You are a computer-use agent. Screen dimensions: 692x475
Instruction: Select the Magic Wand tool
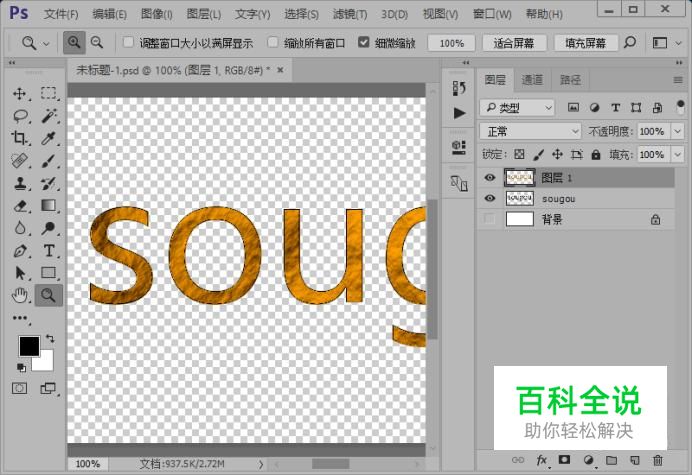coord(49,116)
